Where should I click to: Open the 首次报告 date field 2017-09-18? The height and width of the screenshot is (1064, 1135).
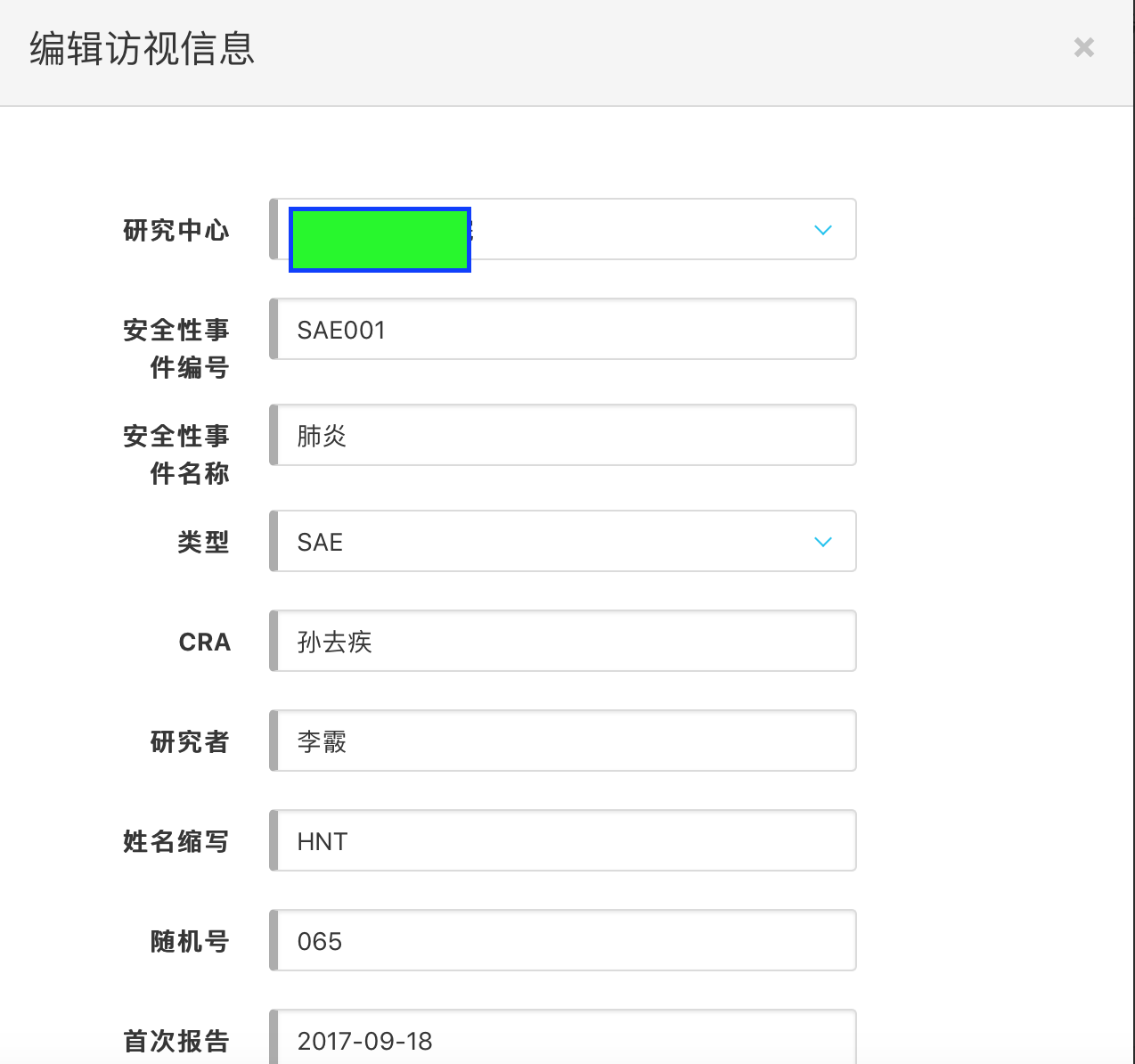coord(565,1040)
